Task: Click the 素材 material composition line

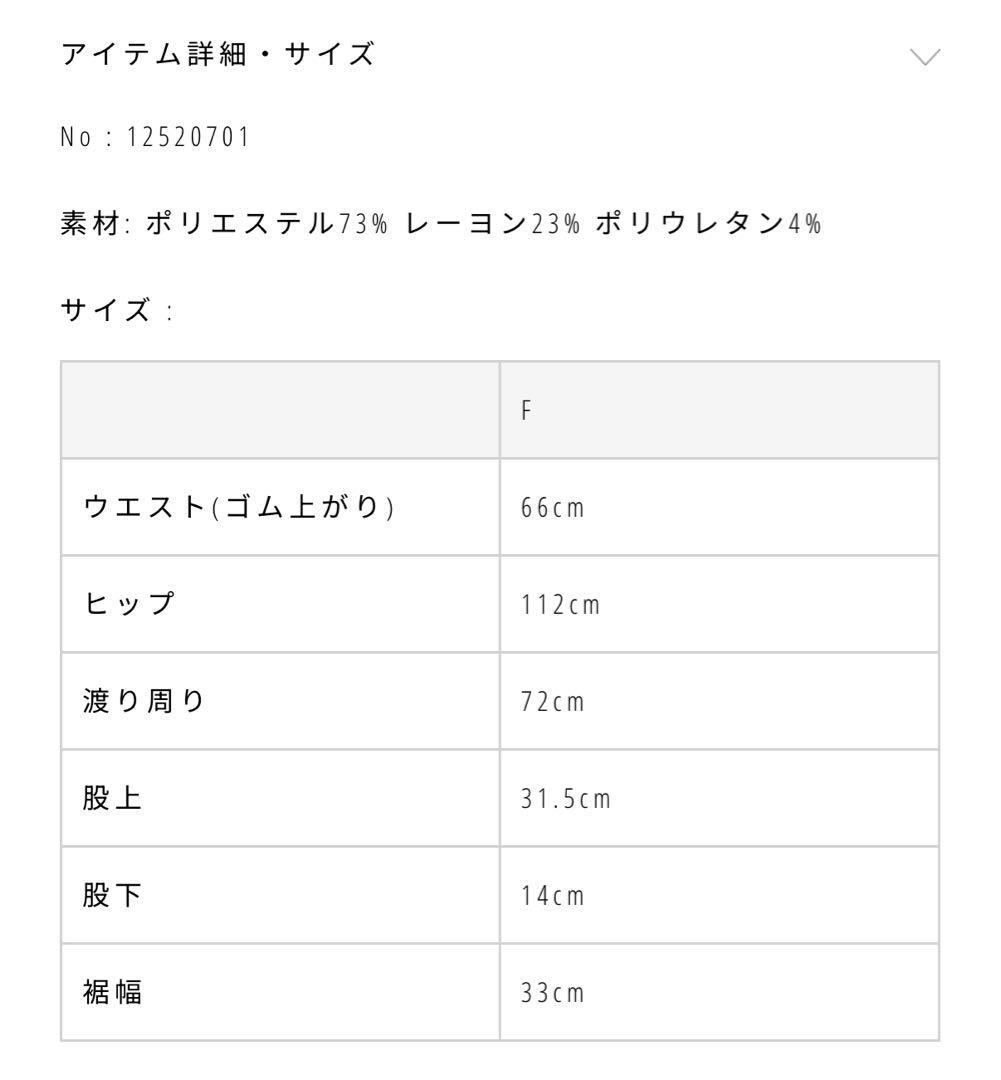Action: (x=440, y=224)
